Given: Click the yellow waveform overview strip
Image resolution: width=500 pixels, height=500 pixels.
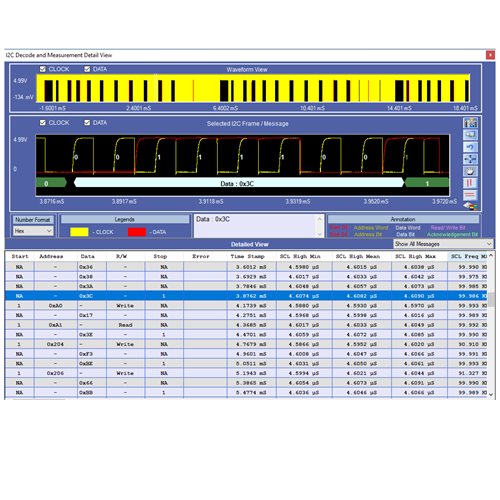Looking at the screenshot, I should [x=253, y=88].
